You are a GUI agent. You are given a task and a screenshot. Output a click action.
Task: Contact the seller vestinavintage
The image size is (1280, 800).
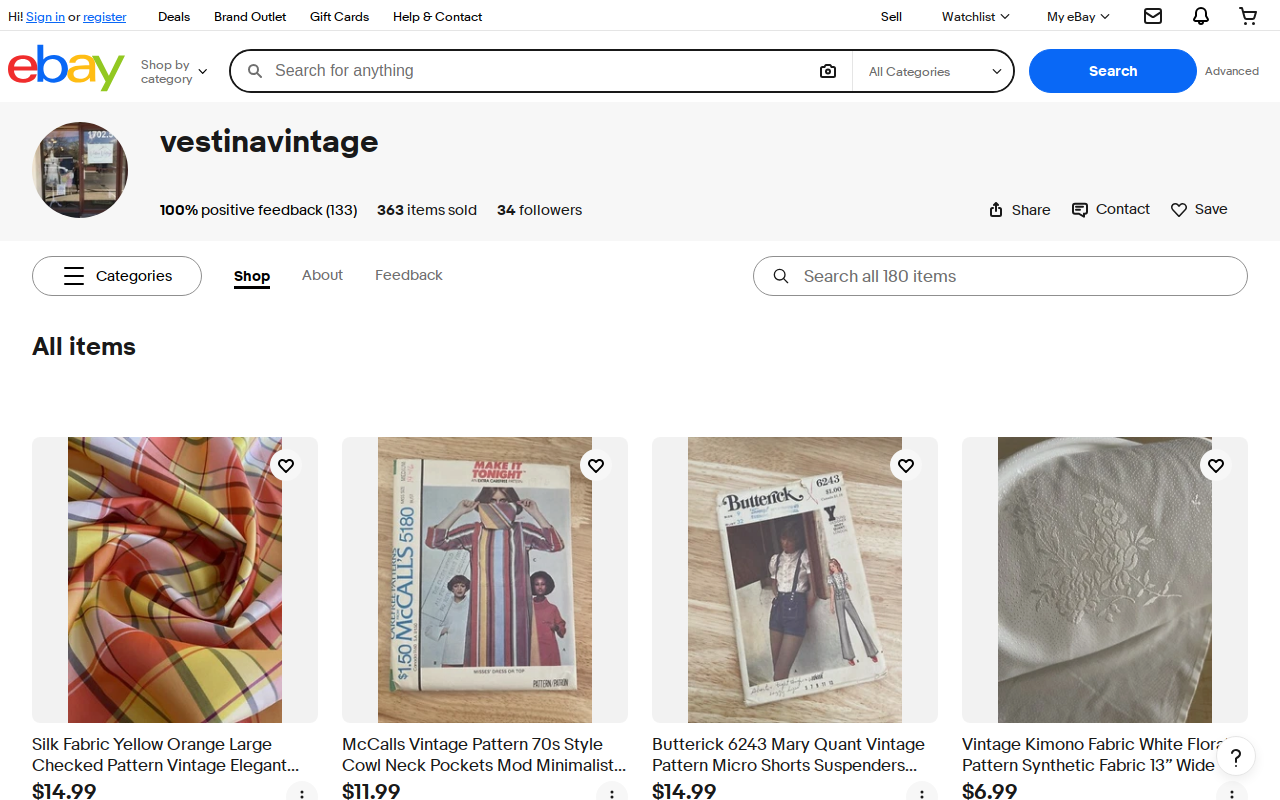coord(1110,209)
